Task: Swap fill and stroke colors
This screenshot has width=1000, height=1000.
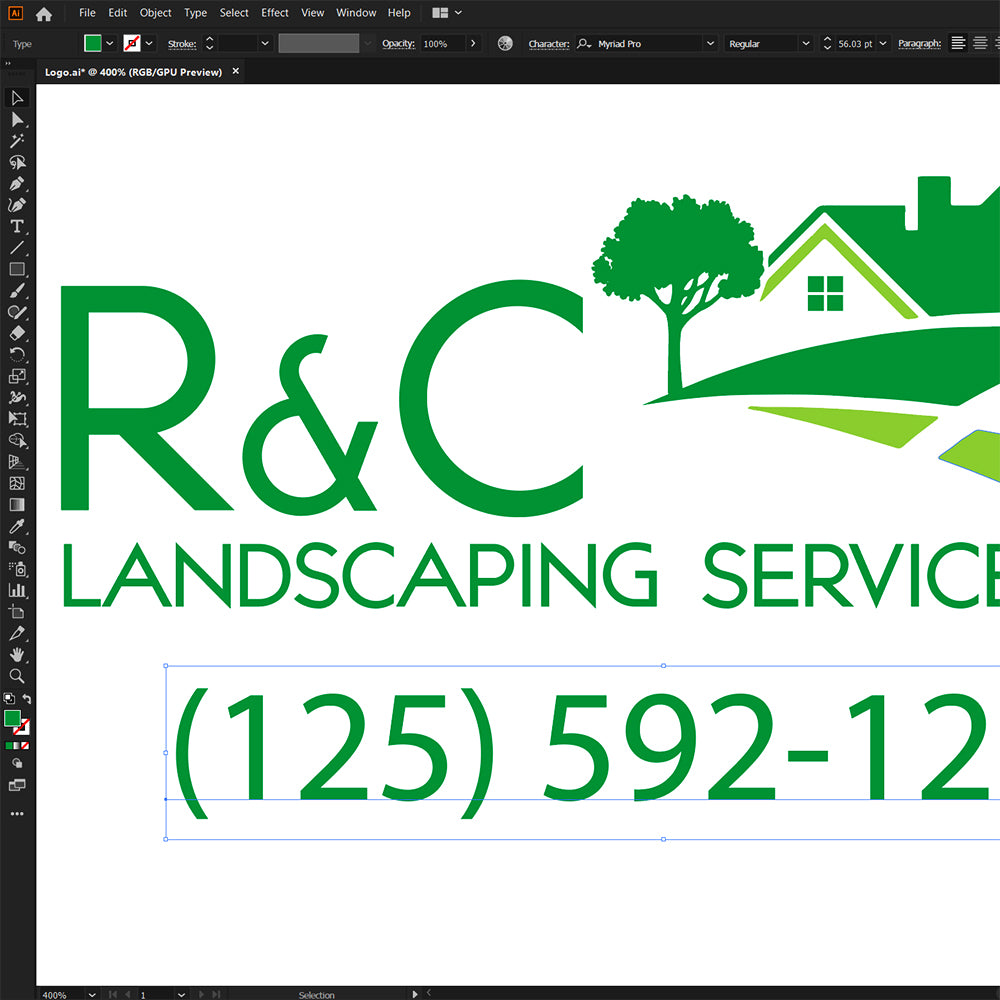Action: tap(27, 699)
